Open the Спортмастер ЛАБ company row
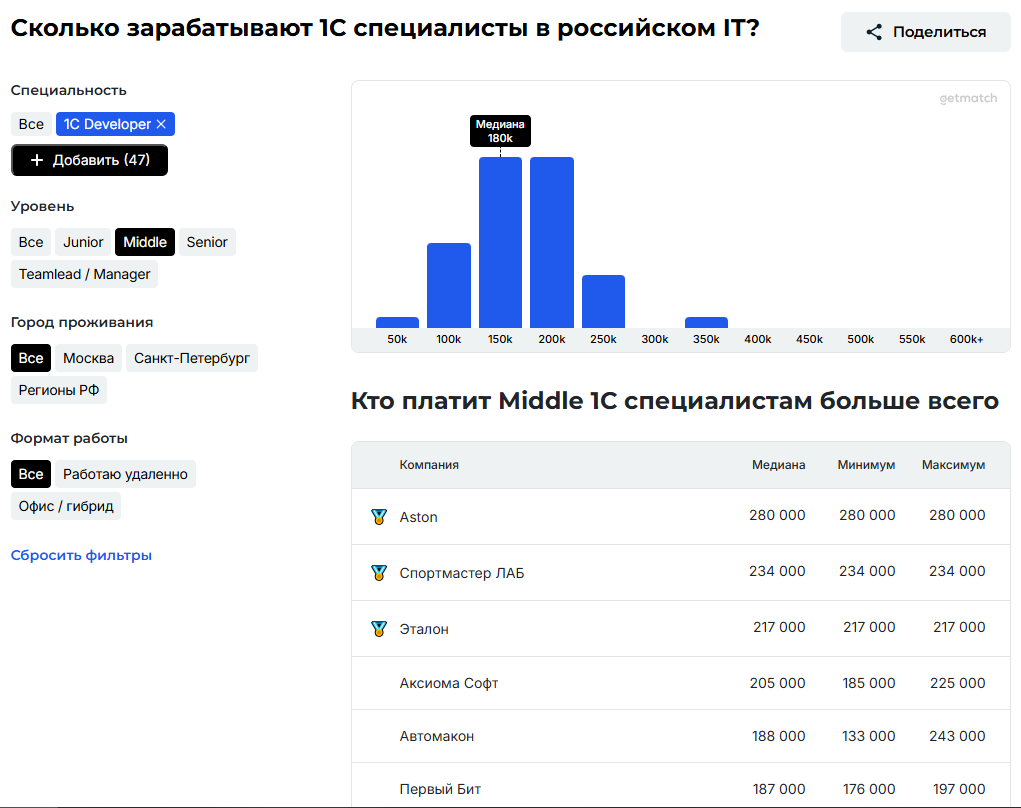The image size is (1021, 808). [681, 572]
